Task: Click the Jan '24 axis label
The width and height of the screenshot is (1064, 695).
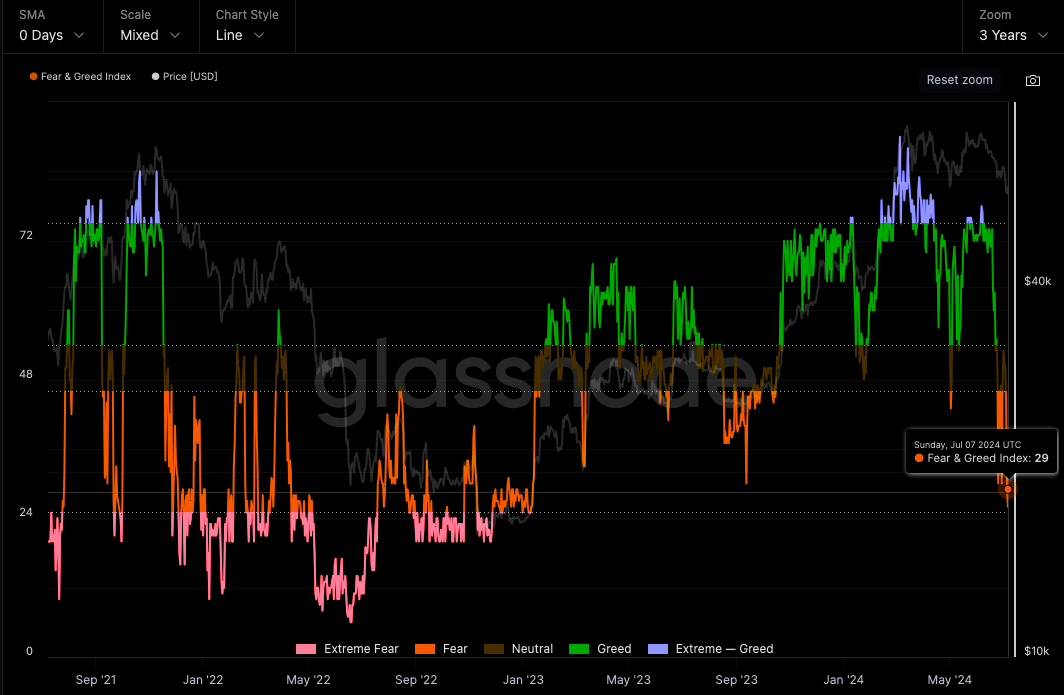Action: point(843,679)
